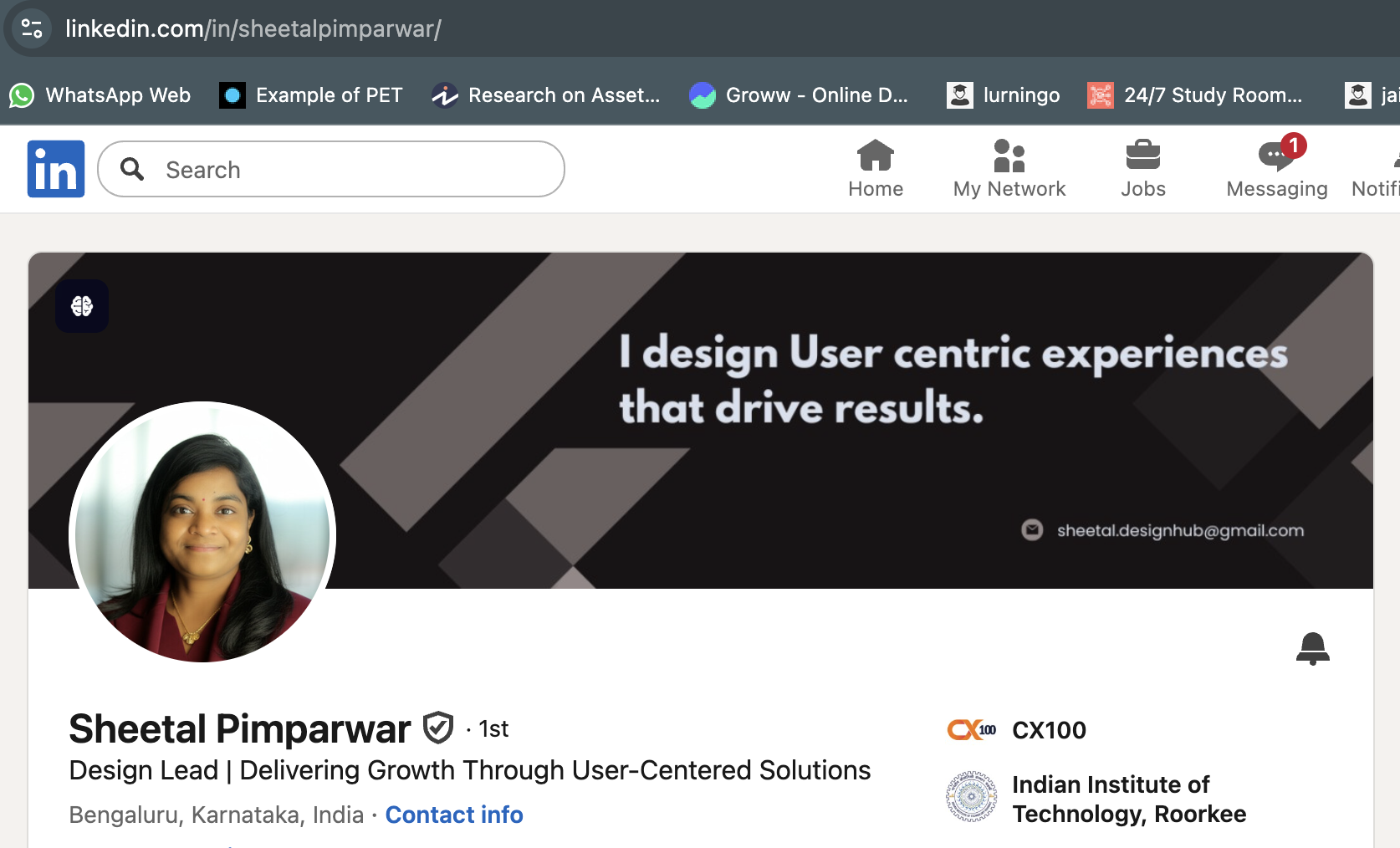Open the Groww bookmark
Viewport: 1400px width, 848px height.
[798, 95]
